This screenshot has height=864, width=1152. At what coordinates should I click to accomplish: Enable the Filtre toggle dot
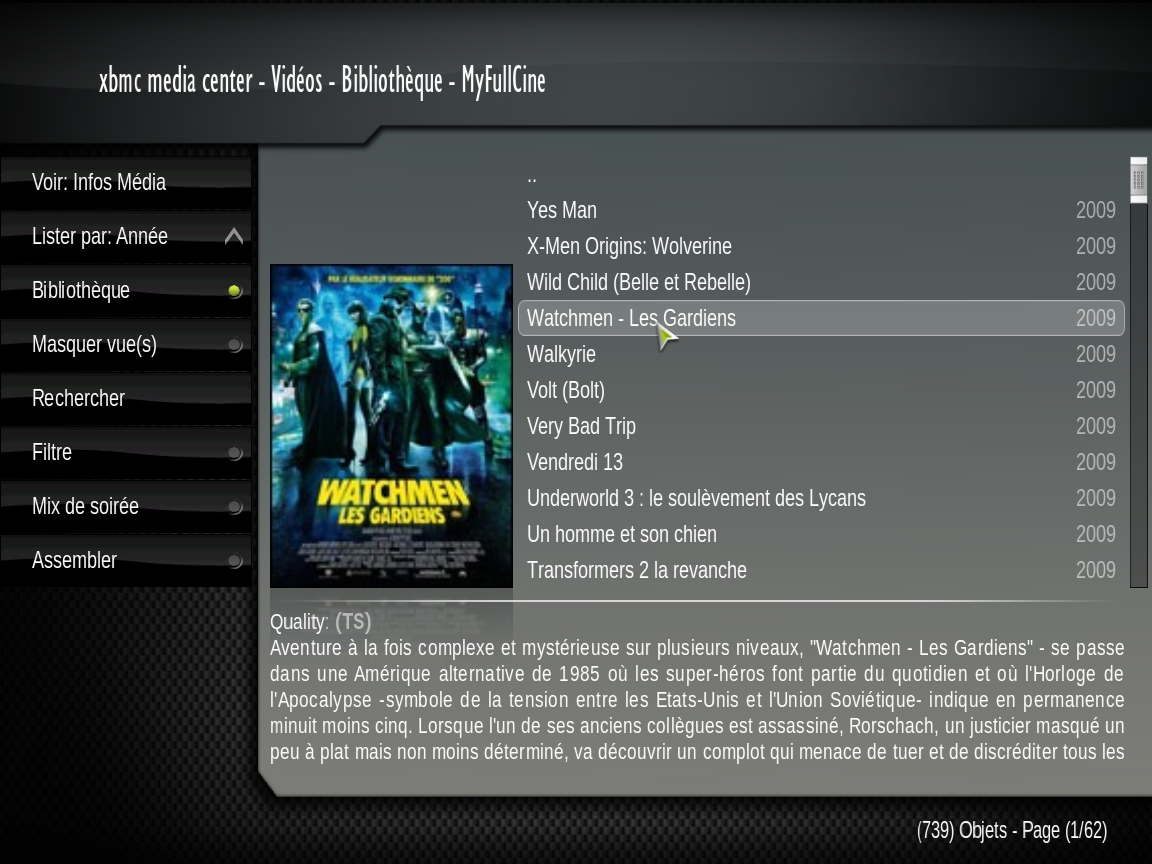click(x=234, y=453)
